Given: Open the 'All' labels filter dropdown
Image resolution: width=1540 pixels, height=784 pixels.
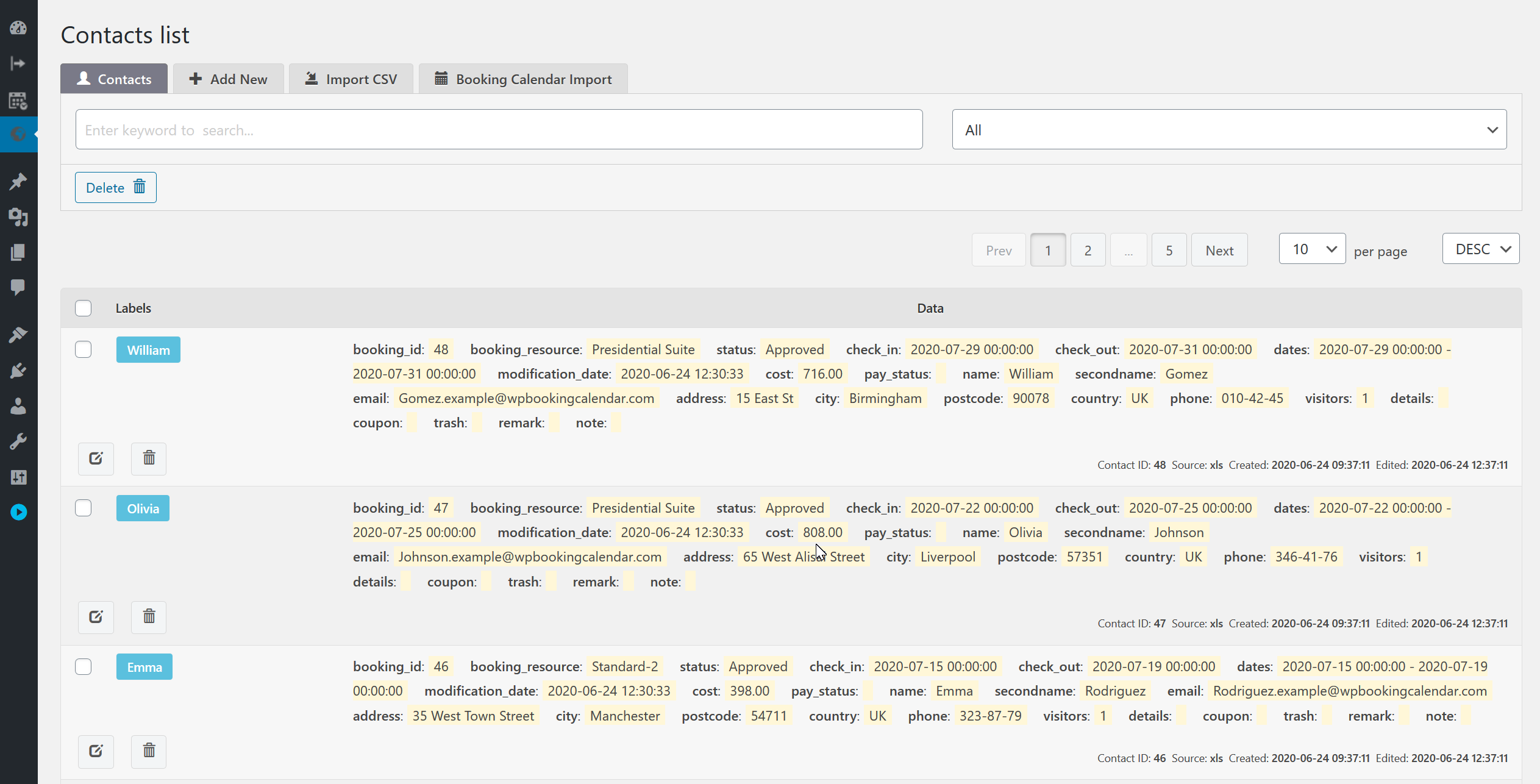Looking at the screenshot, I should click(x=1229, y=129).
